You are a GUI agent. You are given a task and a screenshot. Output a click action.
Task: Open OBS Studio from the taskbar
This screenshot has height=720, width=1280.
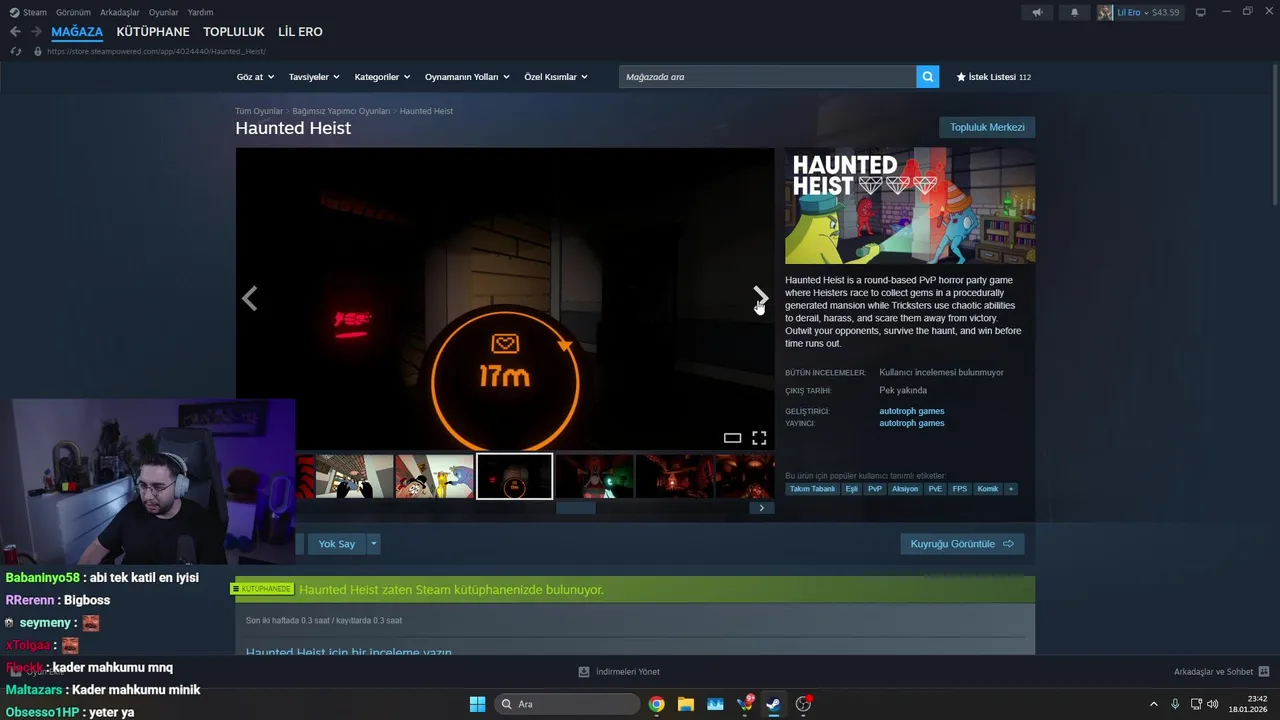[803, 704]
